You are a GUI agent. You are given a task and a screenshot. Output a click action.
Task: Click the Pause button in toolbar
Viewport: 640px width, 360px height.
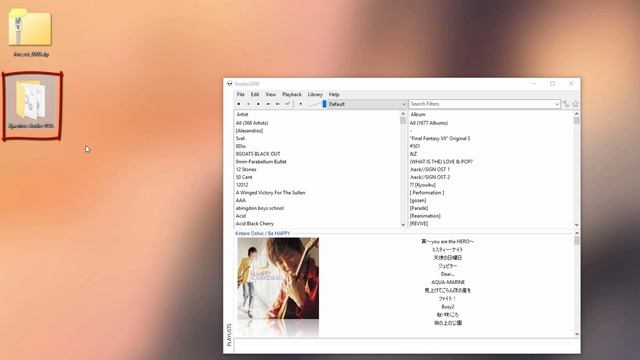point(248,104)
